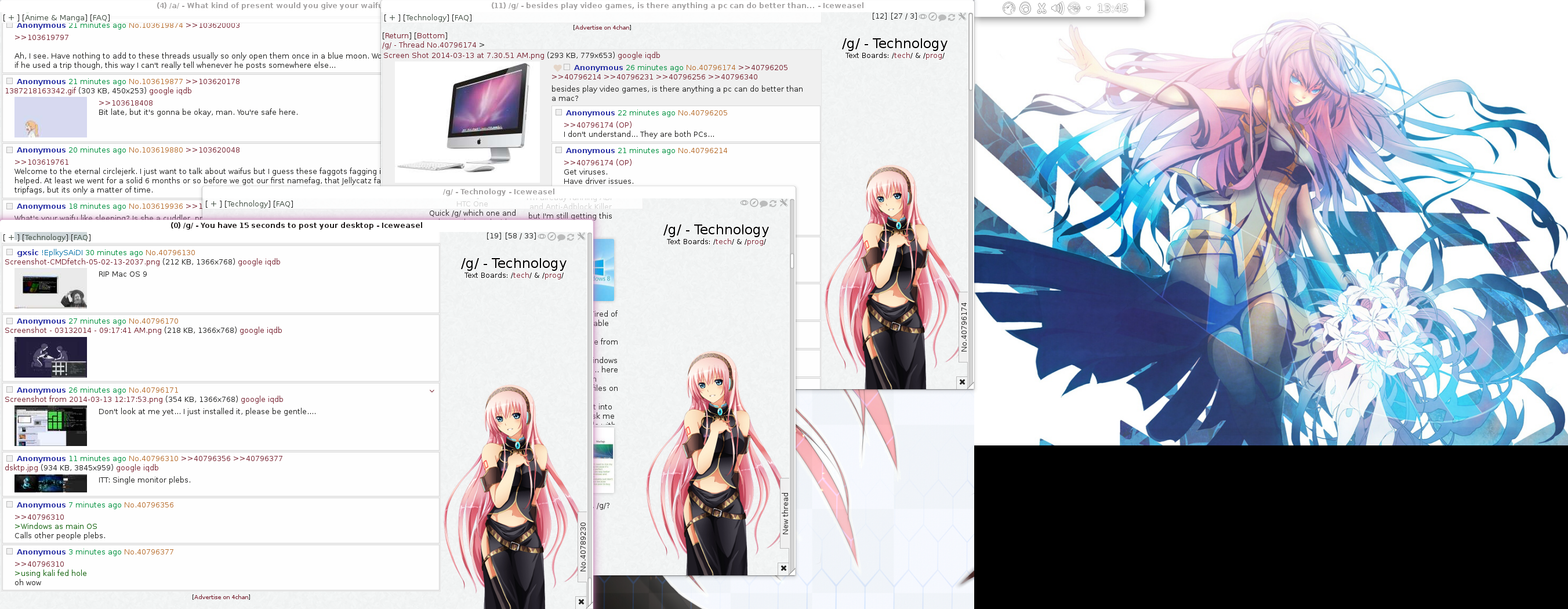Click iqdb link beside 1387218163342.gif
The height and width of the screenshot is (609, 1568).
(x=182, y=90)
